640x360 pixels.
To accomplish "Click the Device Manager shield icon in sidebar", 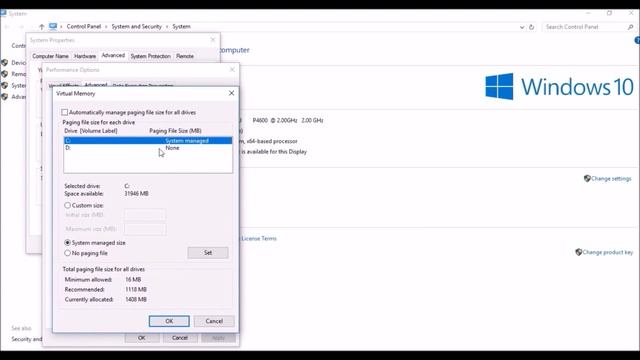I will (4, 62).
